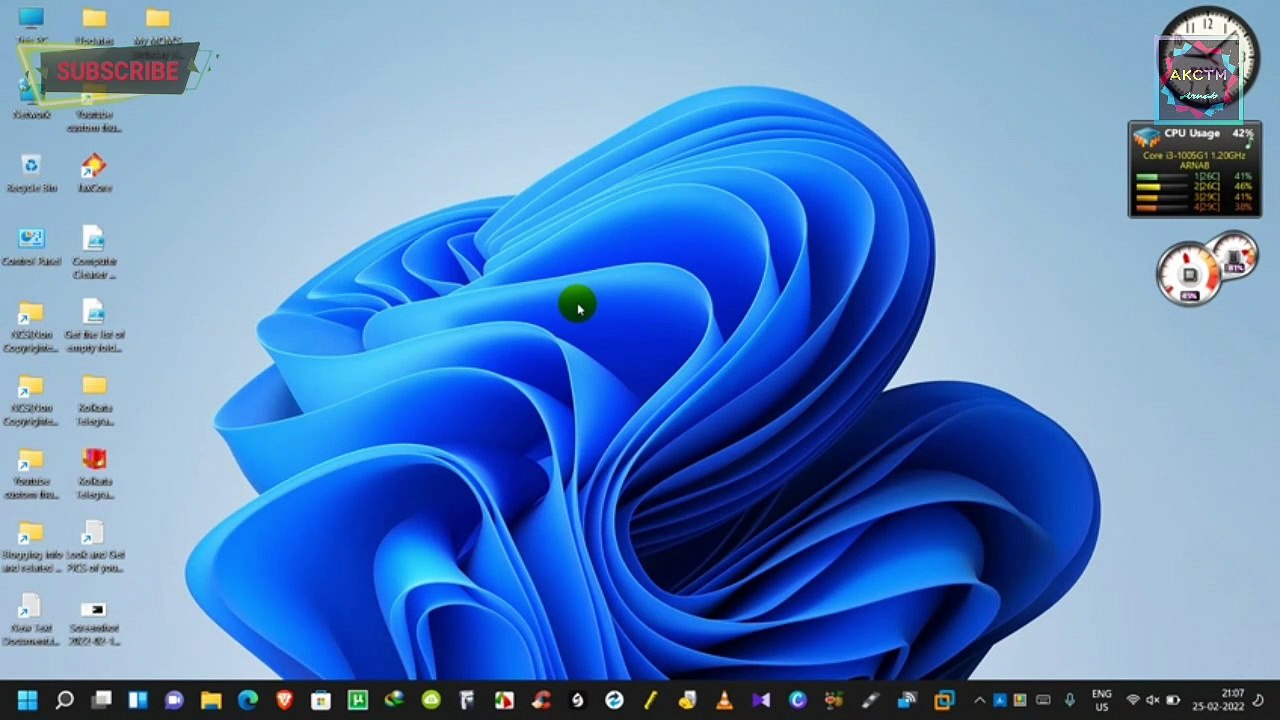Open the date and time calendar flyout
The height and width of the screenshot is (720, 1280).
[x=1232, y=700]
